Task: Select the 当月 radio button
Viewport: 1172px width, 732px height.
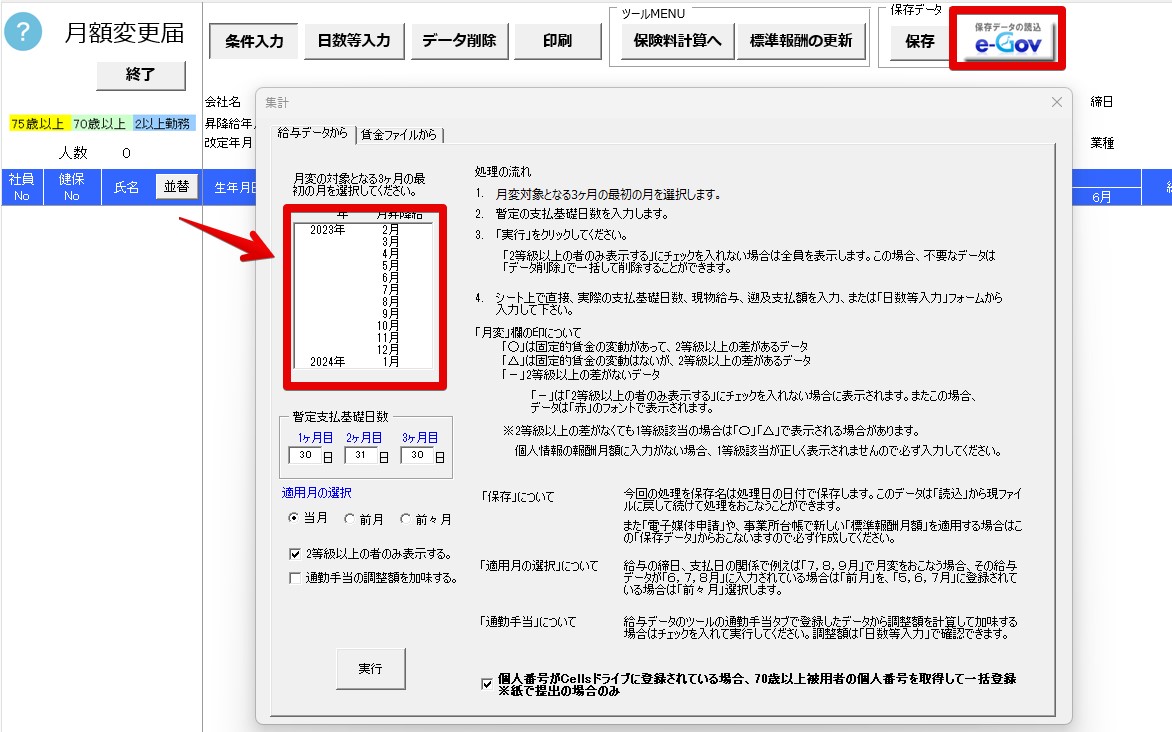Action: point(293,517)
